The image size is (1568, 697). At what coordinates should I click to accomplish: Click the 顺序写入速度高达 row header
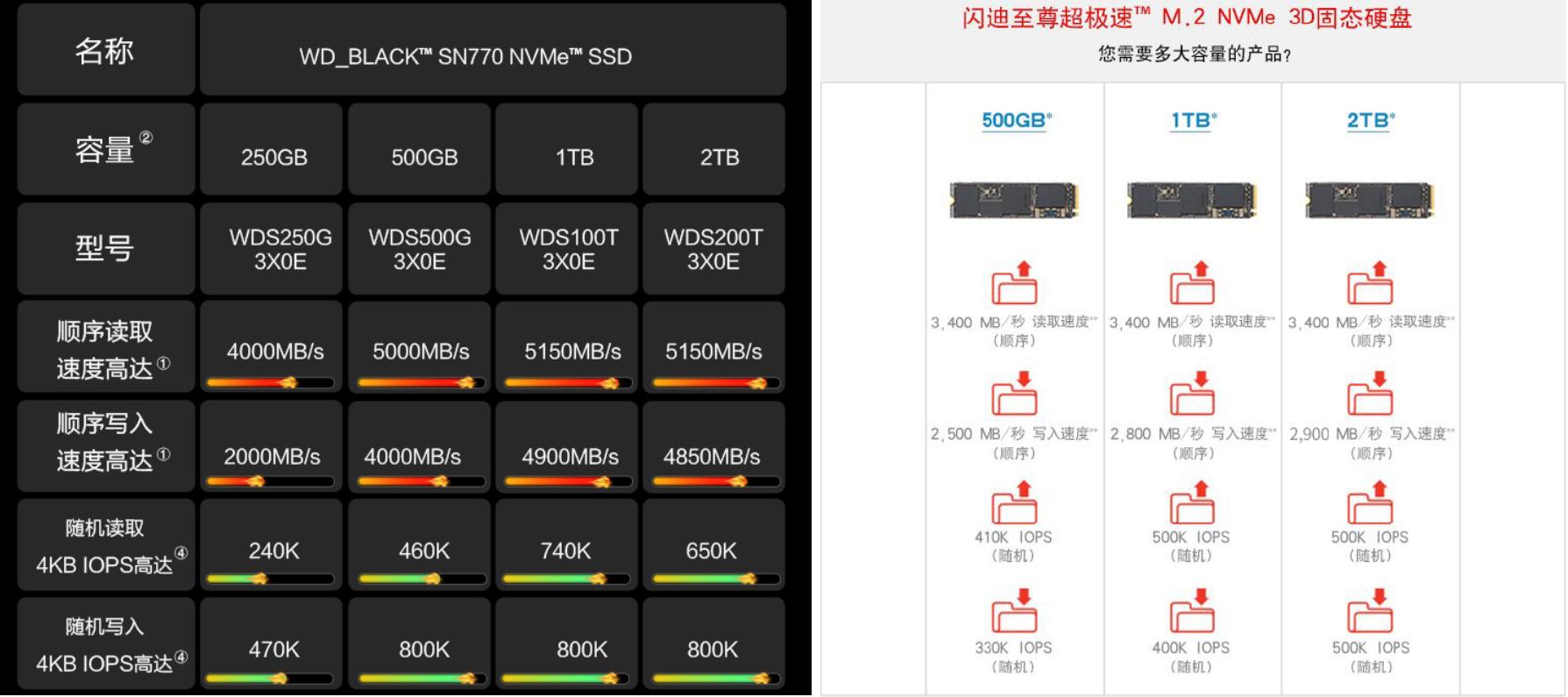click(106, 446)
